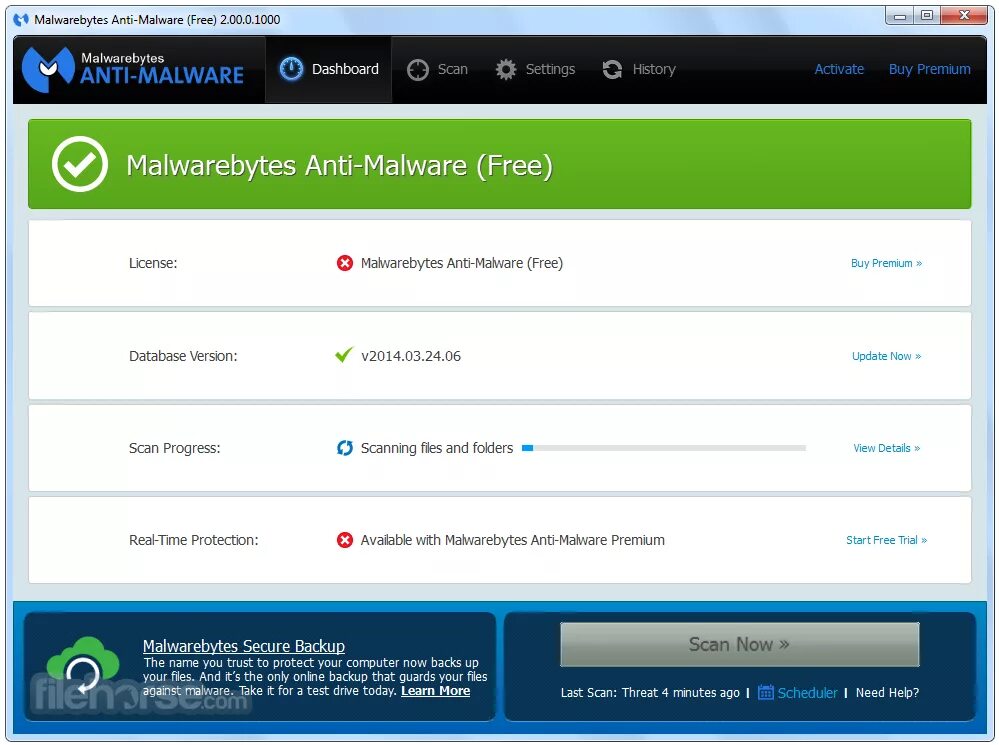The width and height of the screenshot is (999, 745).
Task: Click the History refresh-arrows icon
Action: point(612,69)
